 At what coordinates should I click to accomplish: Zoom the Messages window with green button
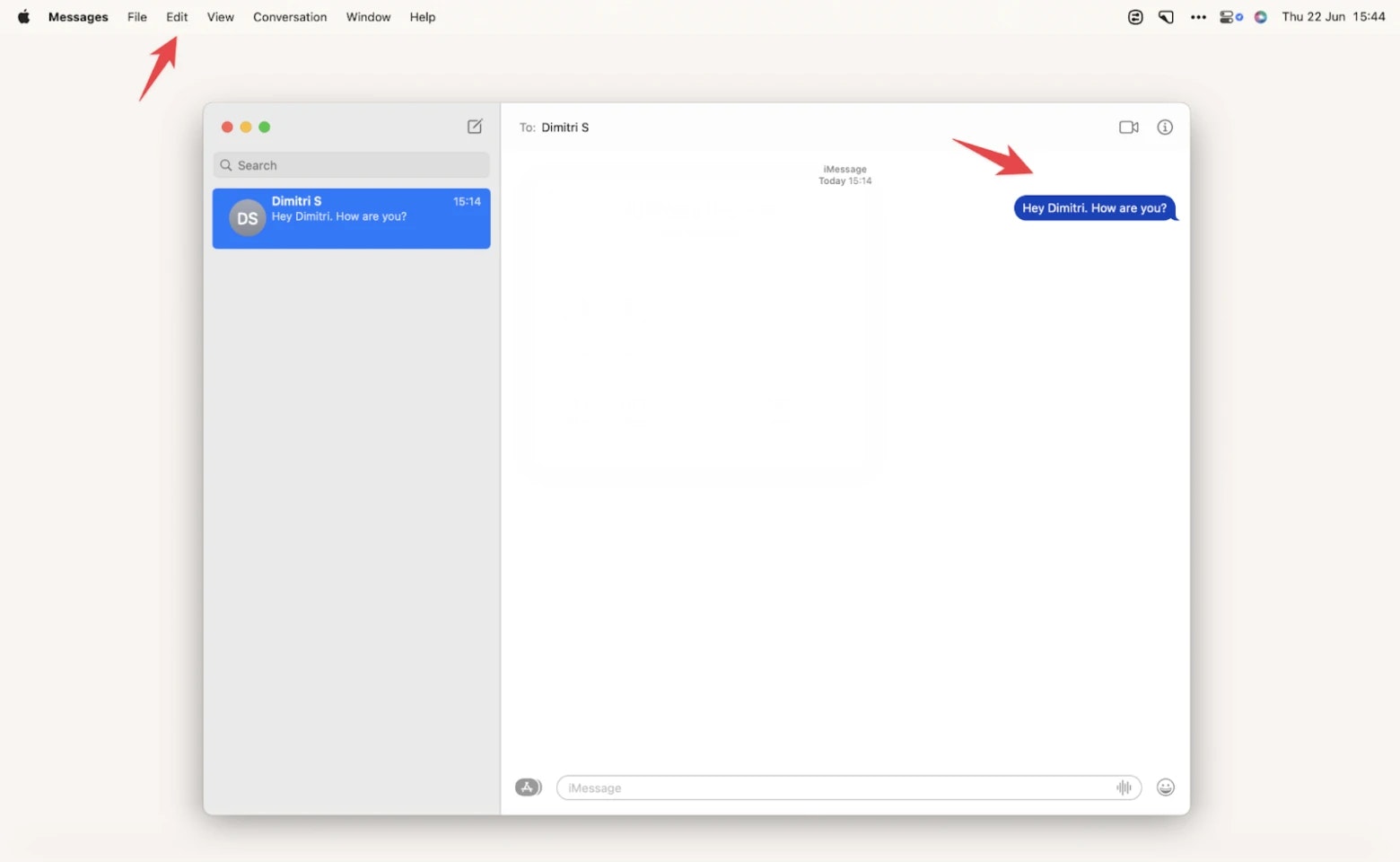point(265,128)
